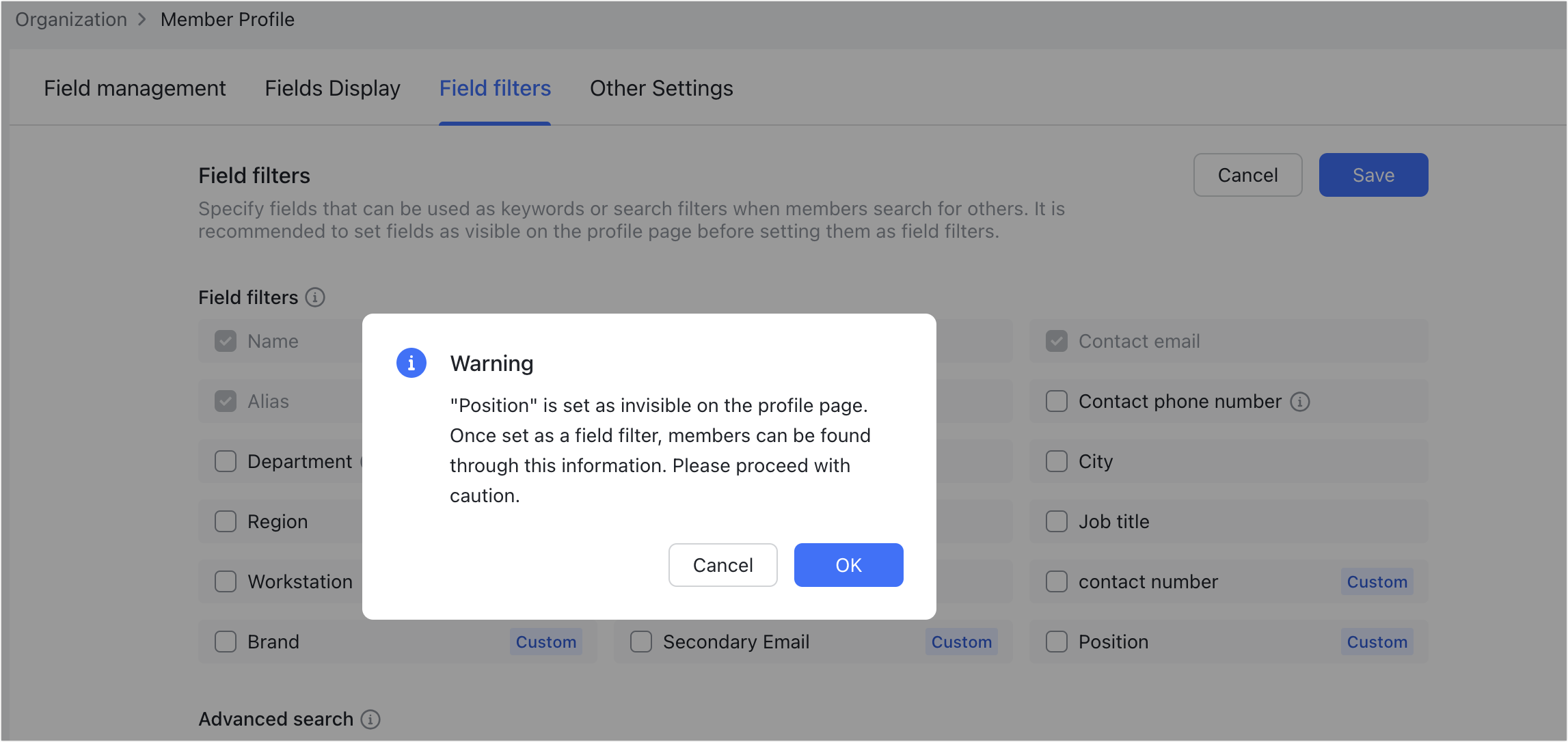This screenshot has height=742, width=1568.
Task: Enable the Department field filter
Action: (x=225, y=461)
